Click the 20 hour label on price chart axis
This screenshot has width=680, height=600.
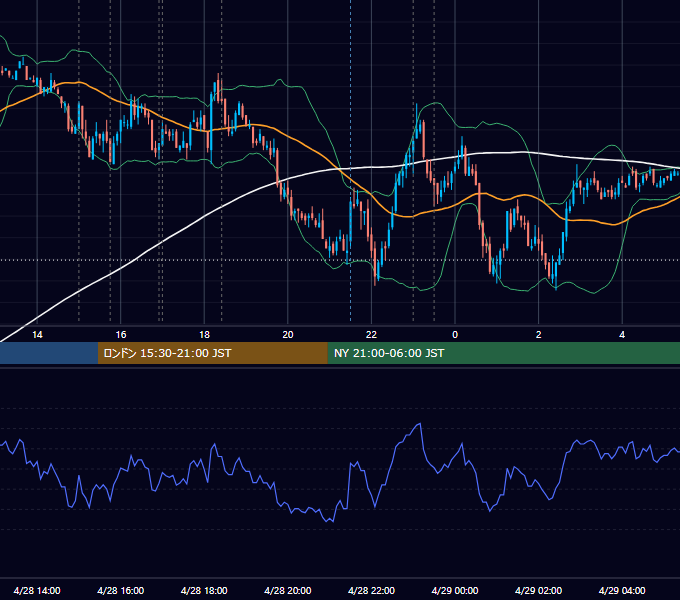288,334
